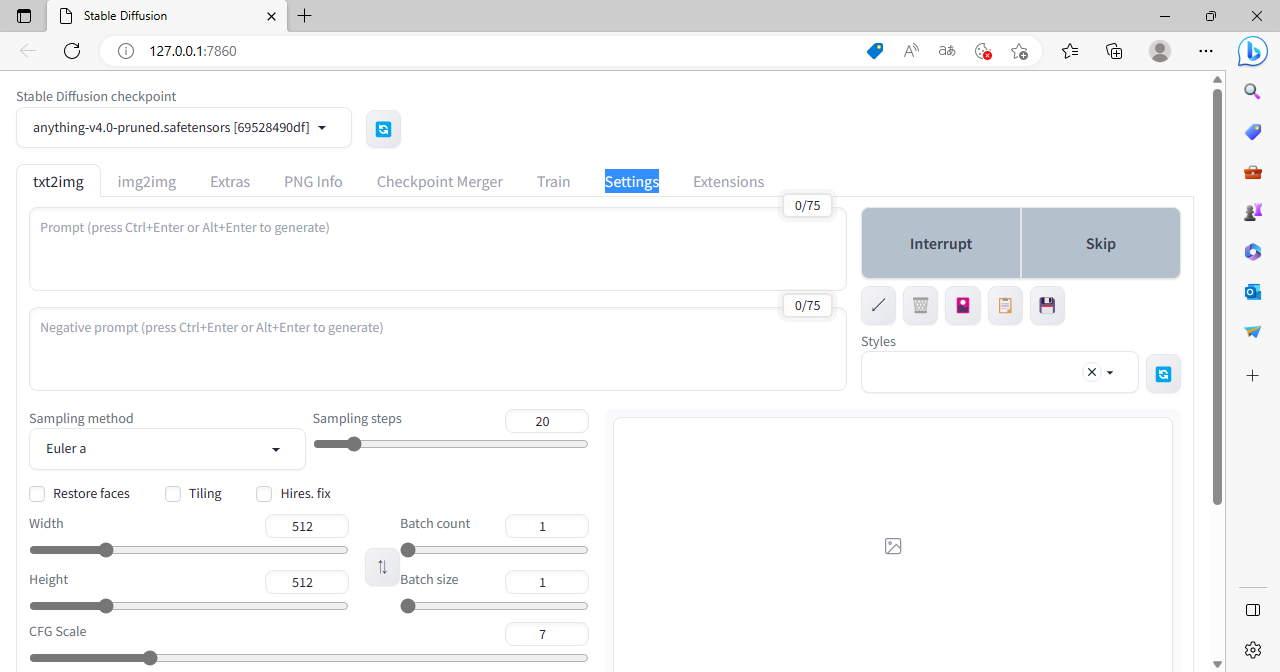Open the Settings tab
1280x672 pixels.
tap(632, 182)
